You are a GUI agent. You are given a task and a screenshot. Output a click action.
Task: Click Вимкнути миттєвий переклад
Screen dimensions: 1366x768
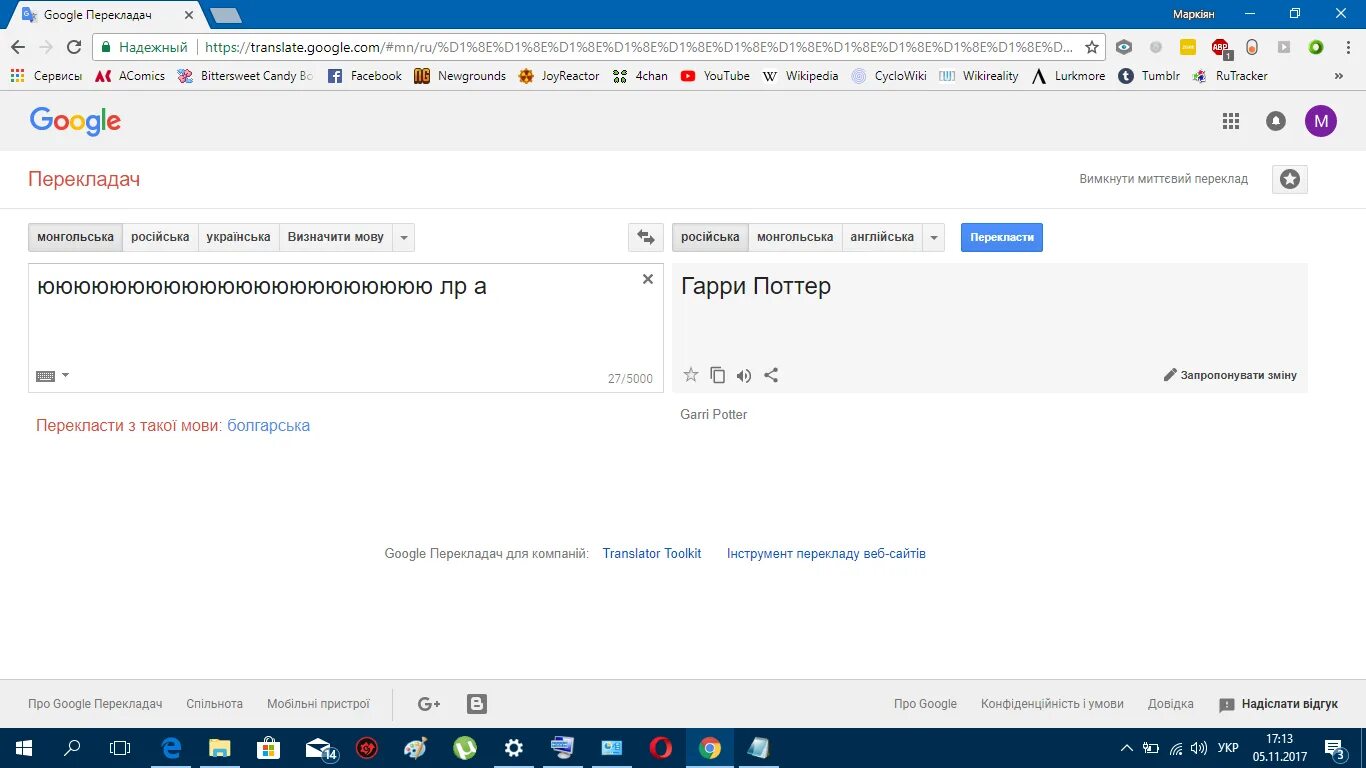tap(1163, 179)
